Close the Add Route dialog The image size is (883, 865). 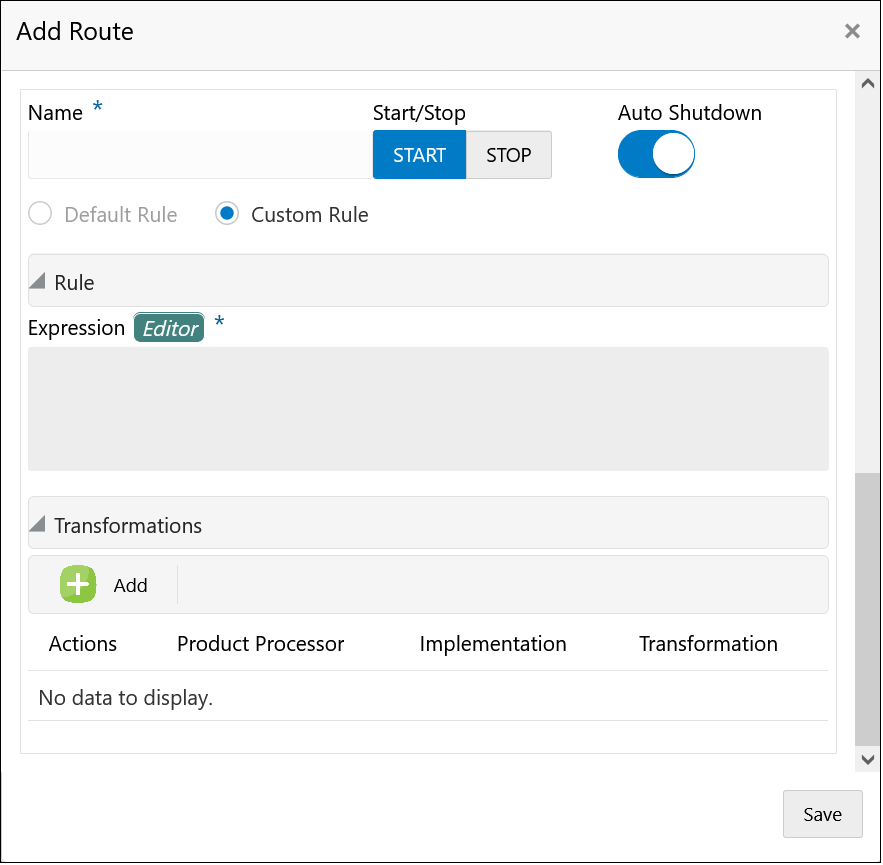coord(852,32)
